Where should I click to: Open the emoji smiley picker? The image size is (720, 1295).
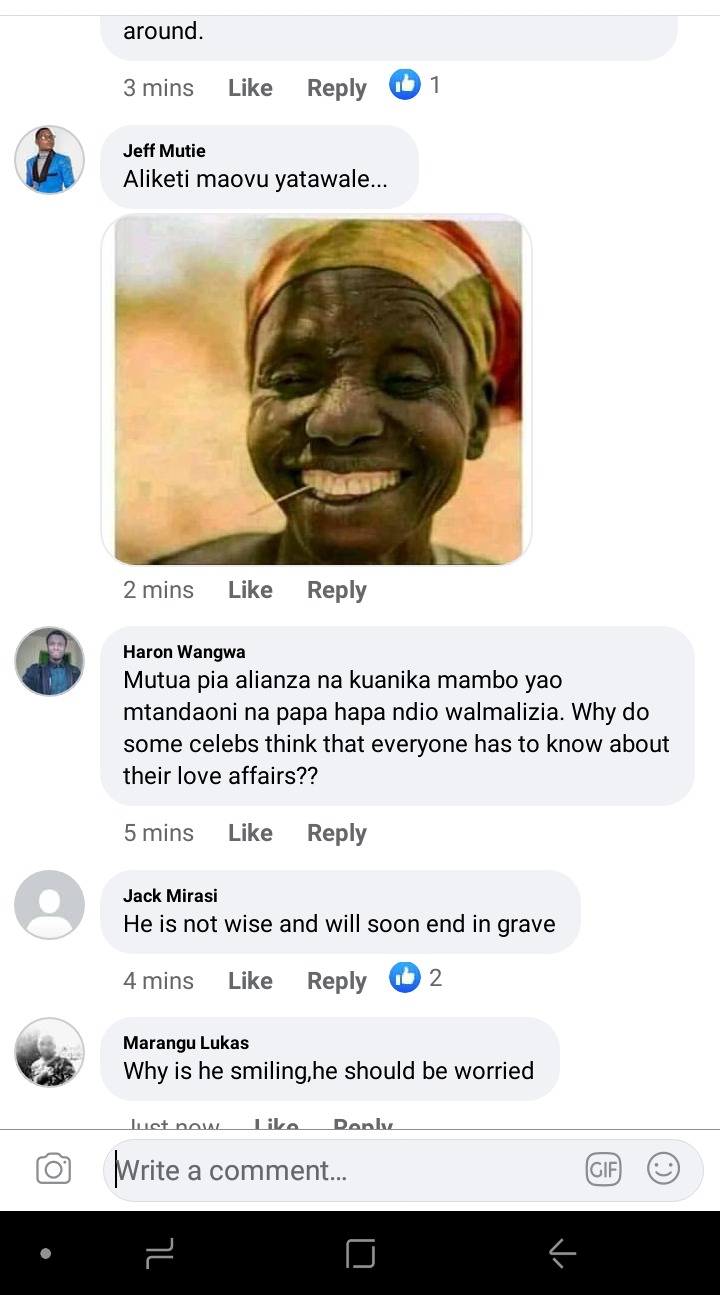click(x=663, y=1168)
